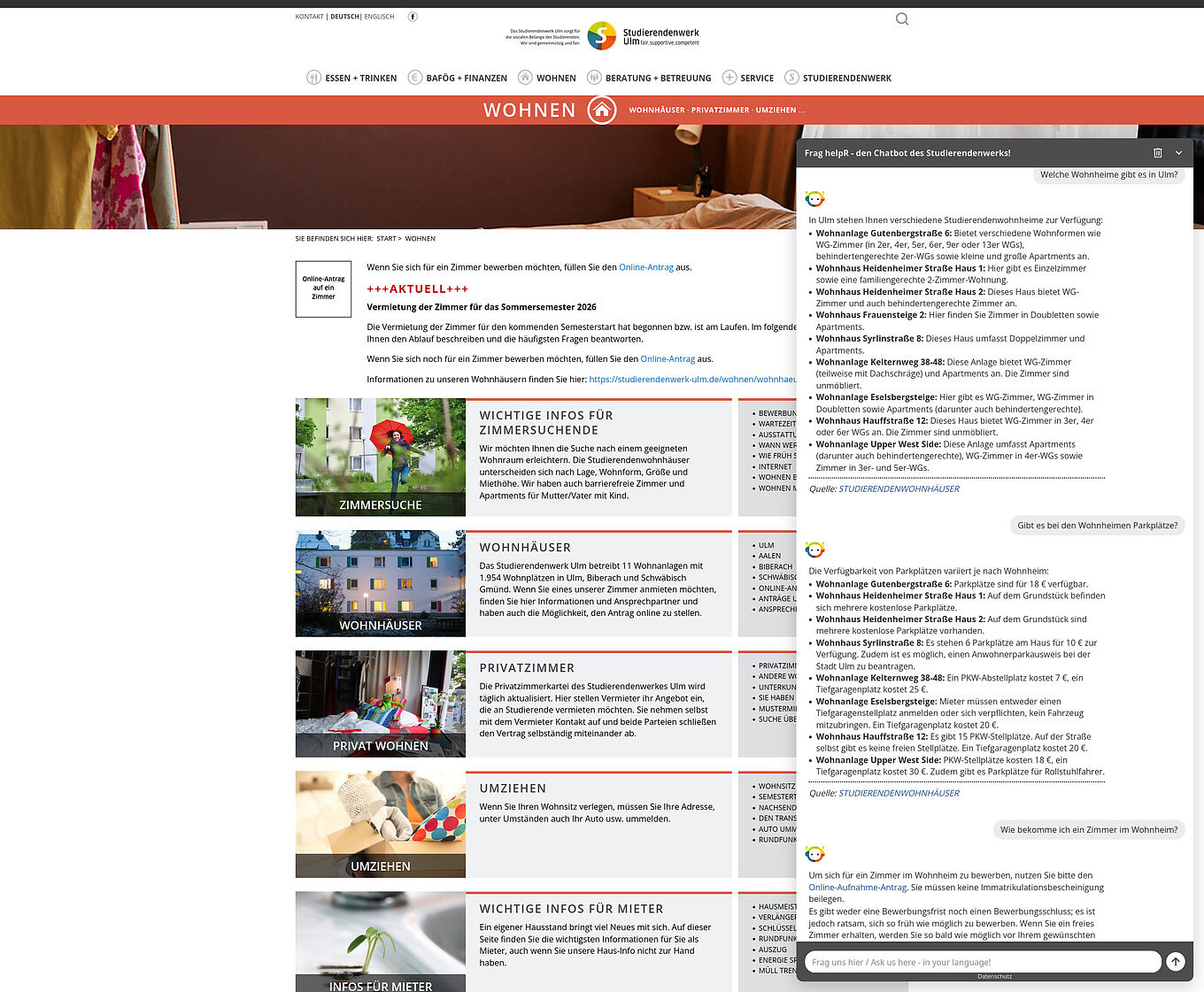Open second STUDIERENDENWOHNHÄUSER source below parking answer
Image resolution: width=1204 pixels, height=992 pixels.
click(899, 794)
